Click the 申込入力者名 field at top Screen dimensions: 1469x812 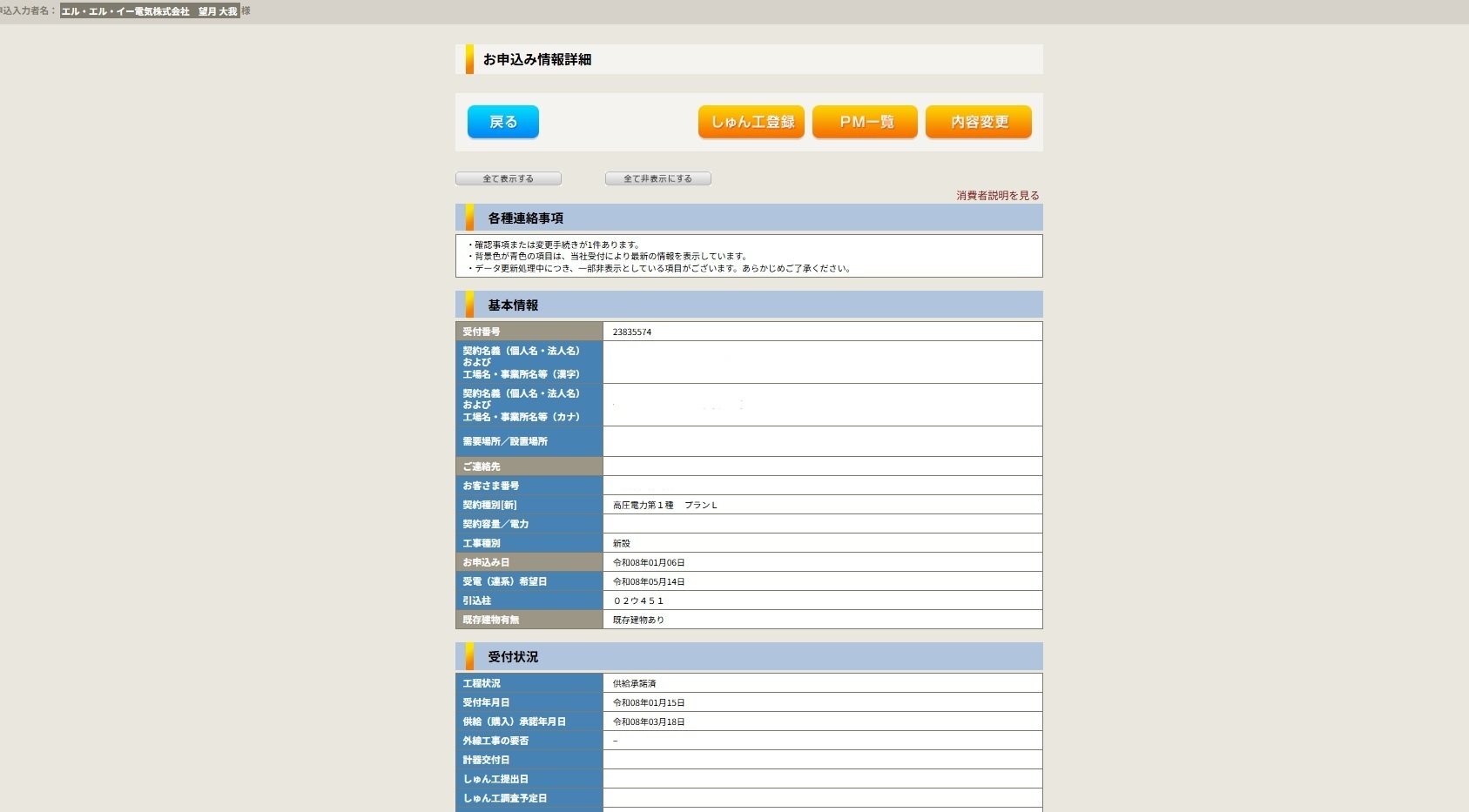tap(148, 11)
